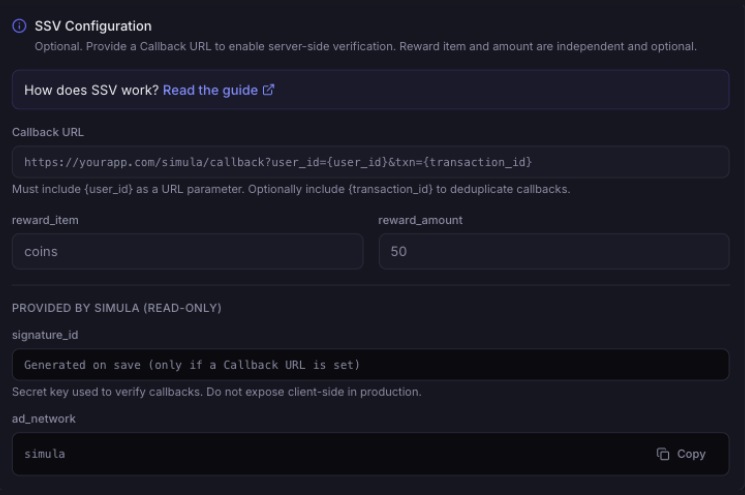Click the reward_item input with coins
The image size is (745, 495).
click(188, 251)
